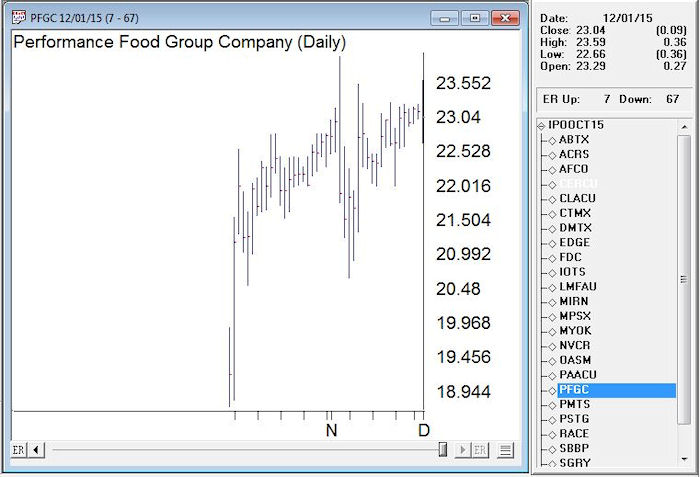Click the diamond icon beside ABTX
The width and height of the screenshot is (700, 477).
[x=552, y=141]
